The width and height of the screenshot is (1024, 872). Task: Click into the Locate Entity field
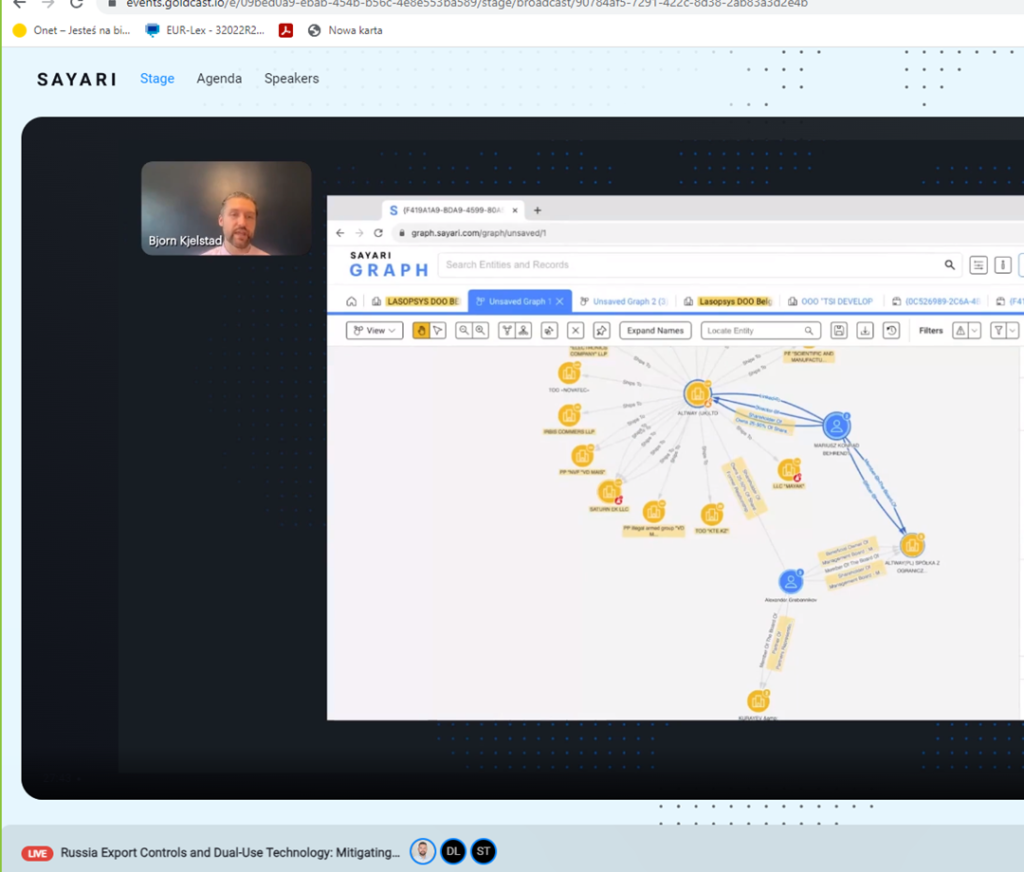[760, 331]
